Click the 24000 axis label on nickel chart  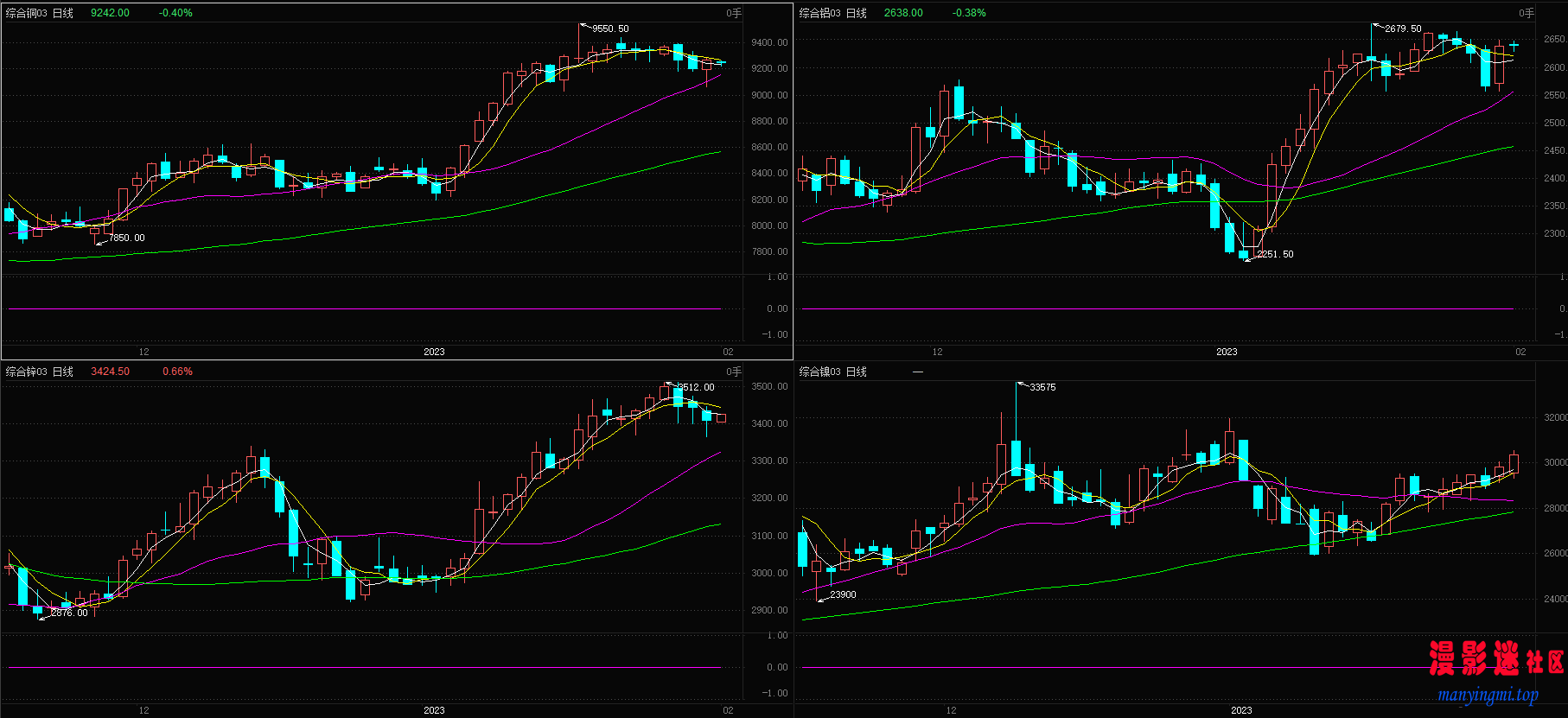tap(1555, 599)
